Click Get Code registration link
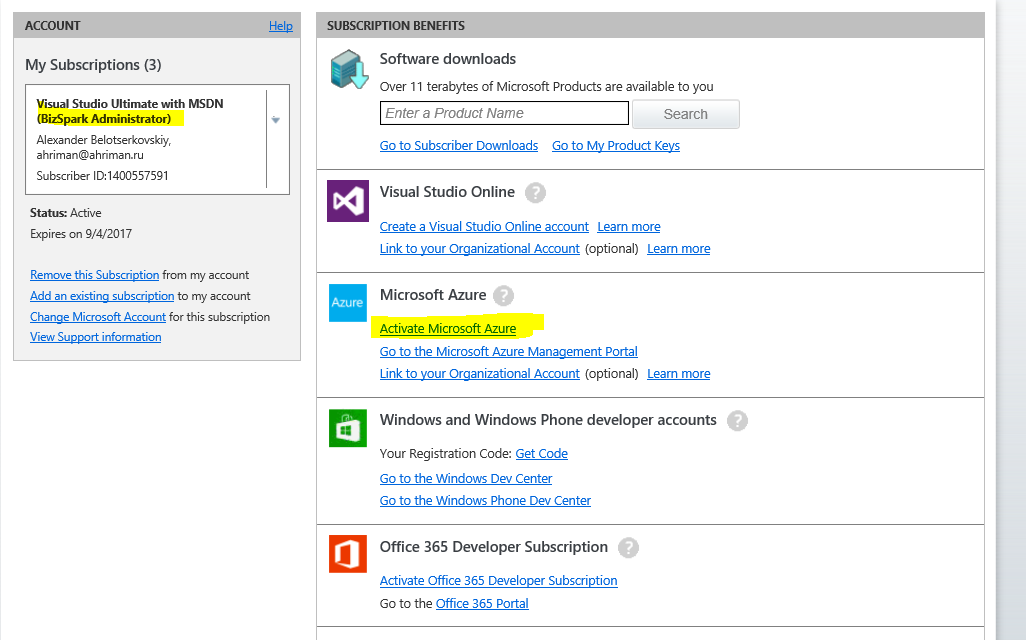The height and width of the screenshot is (640, 1026). coord(541,454)
